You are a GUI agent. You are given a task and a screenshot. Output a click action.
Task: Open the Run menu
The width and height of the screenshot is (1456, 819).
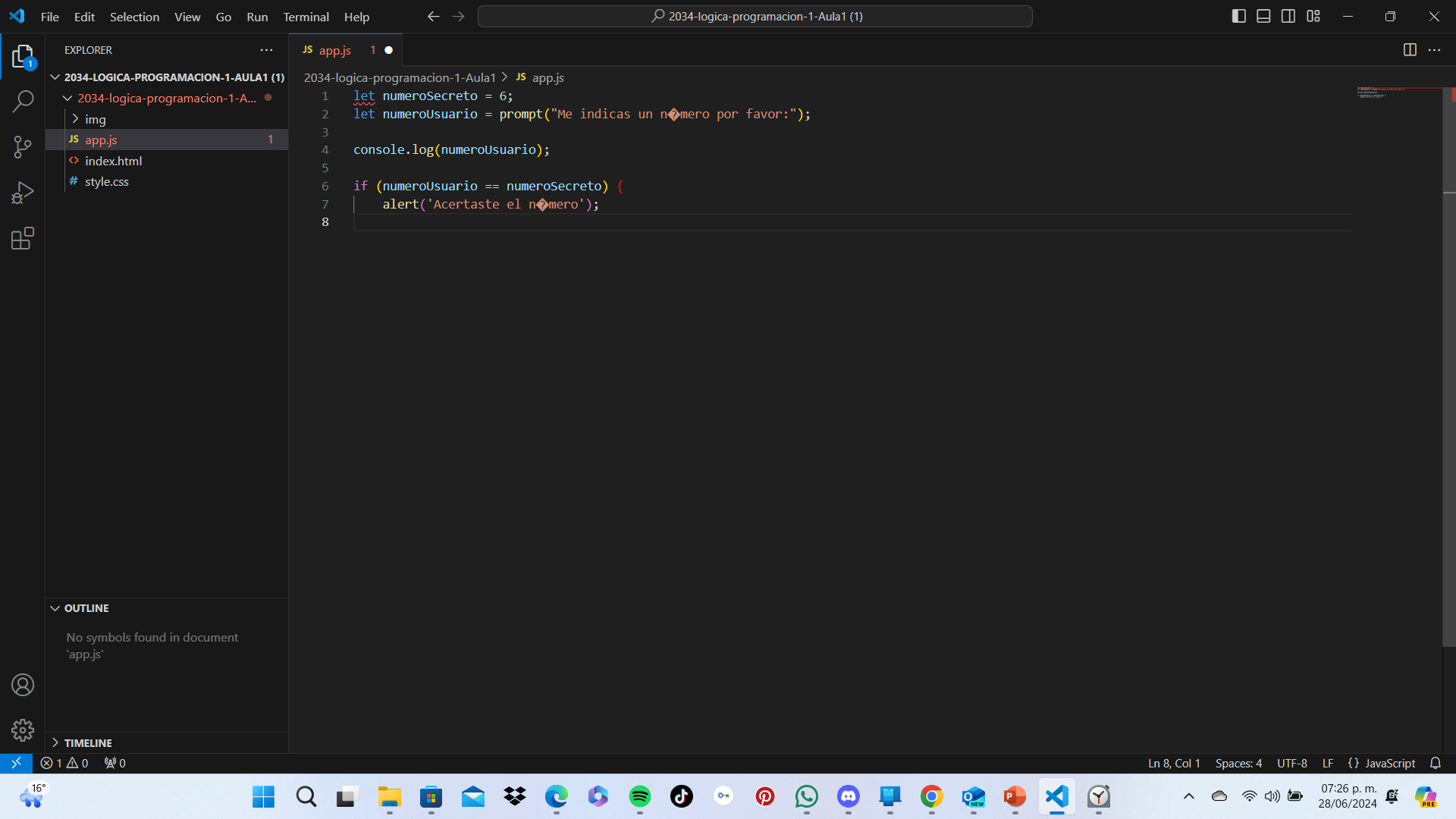[257, 17]
